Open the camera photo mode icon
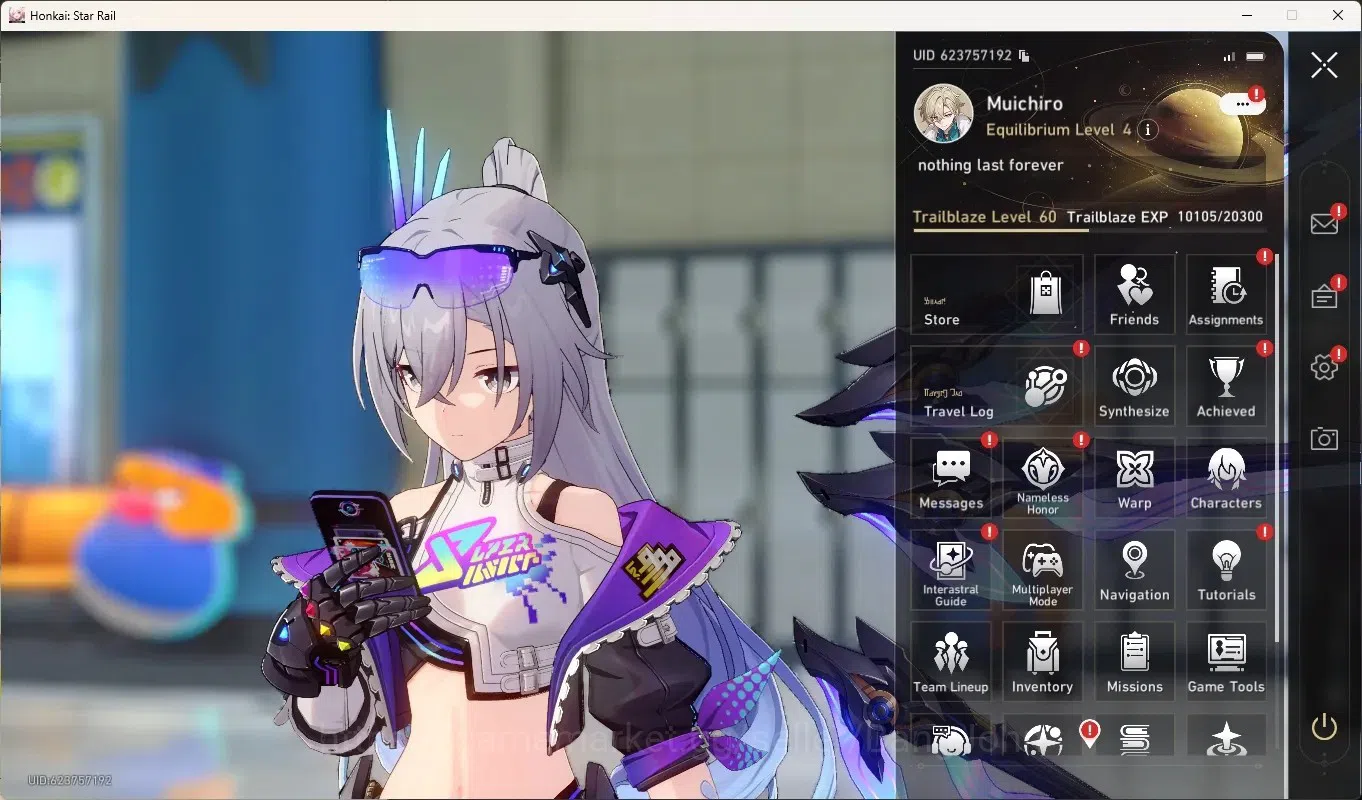This screenshot has width=1362, height=800. tap(1324, 438)
